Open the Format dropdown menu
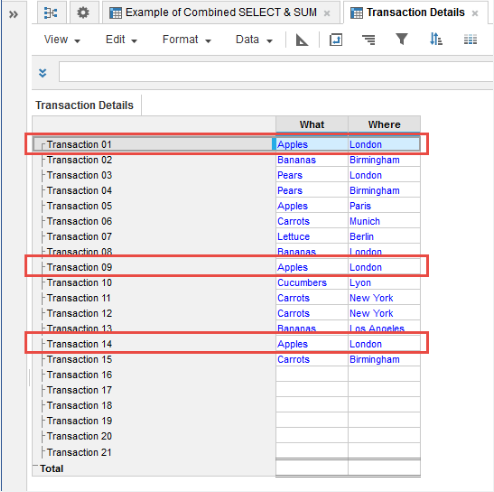The image size is (494, 492). coord(187,40)
